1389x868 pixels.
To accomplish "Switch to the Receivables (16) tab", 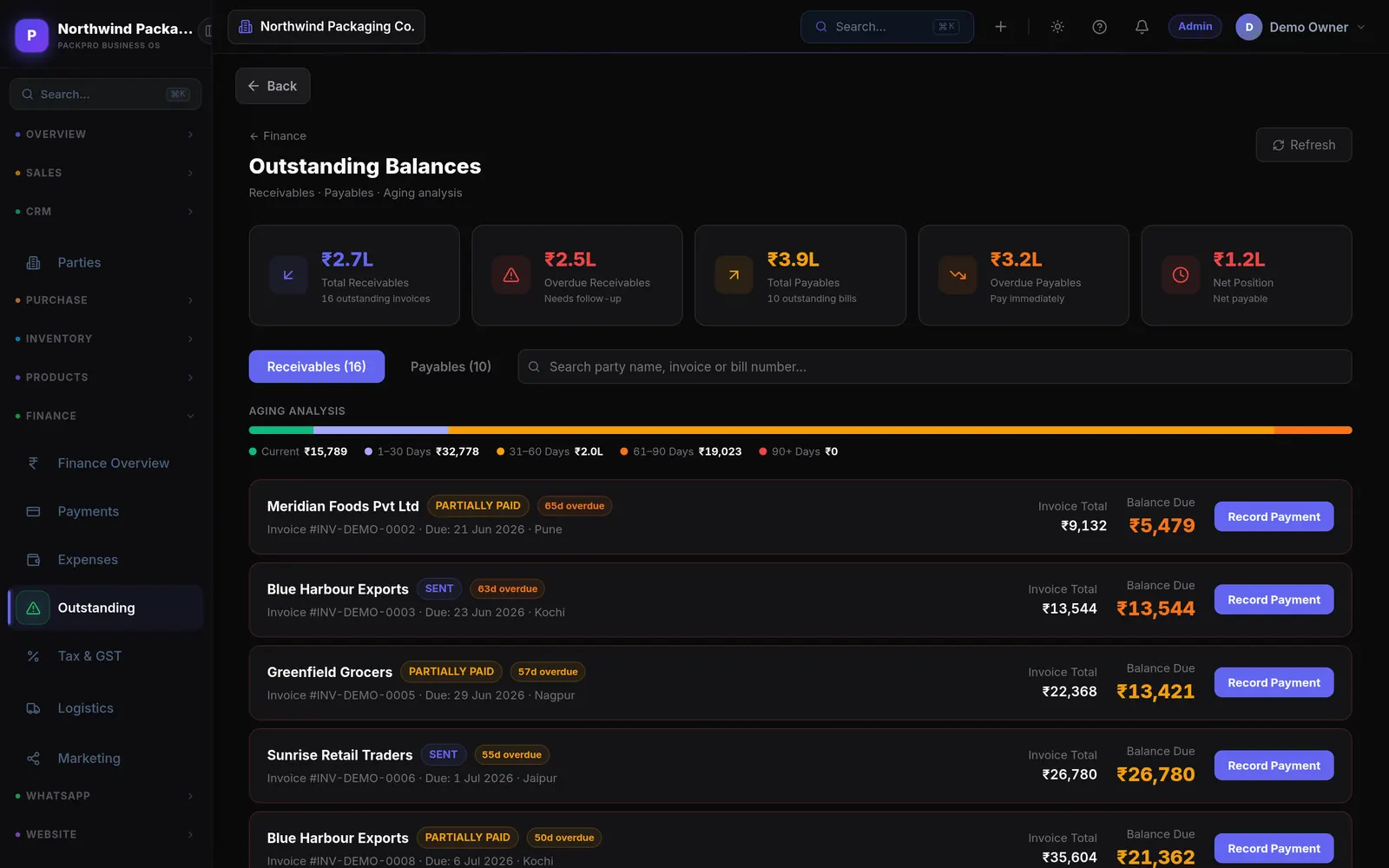I will pos(317,367).
